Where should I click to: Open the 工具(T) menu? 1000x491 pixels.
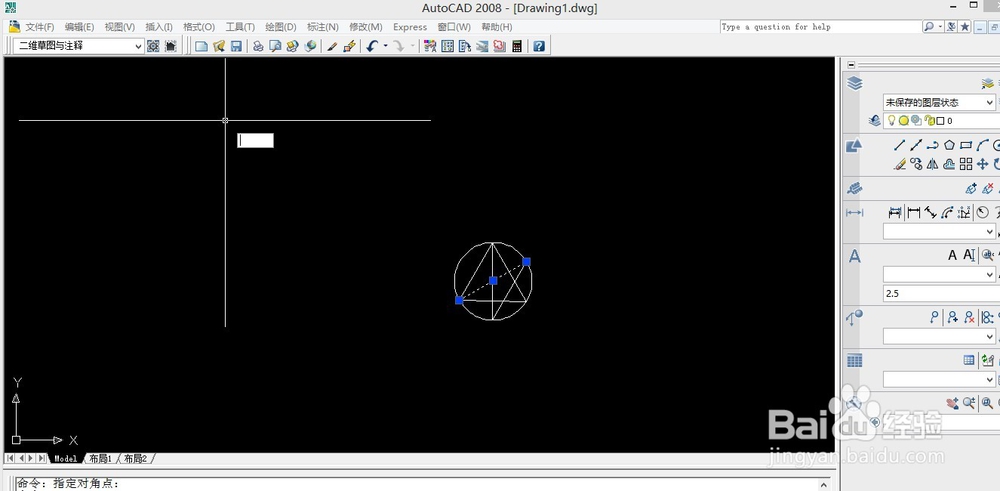click(240, 27)
